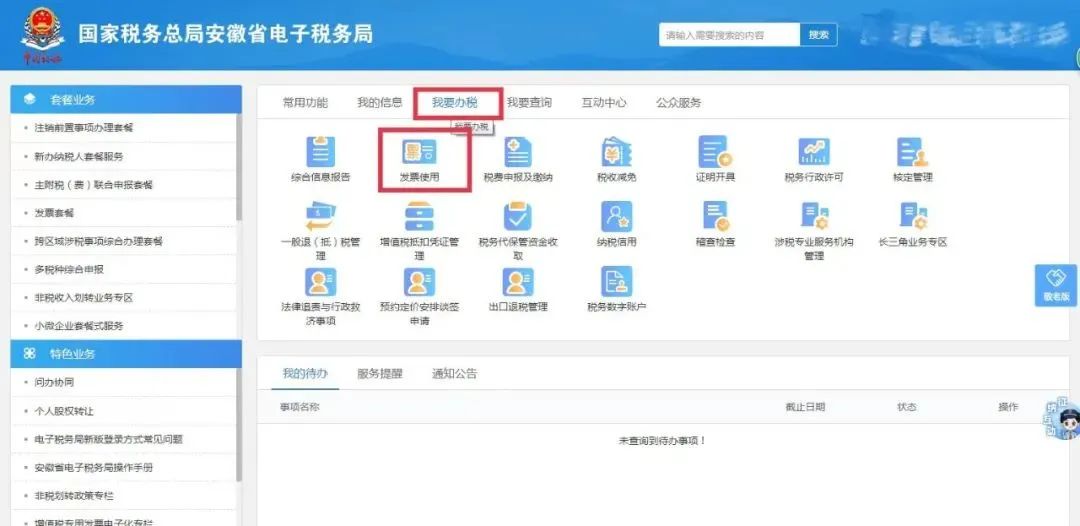Open 新办纳税人套餐服务 link
This screenshot has height=526, width=1080.
coord(79,156)
